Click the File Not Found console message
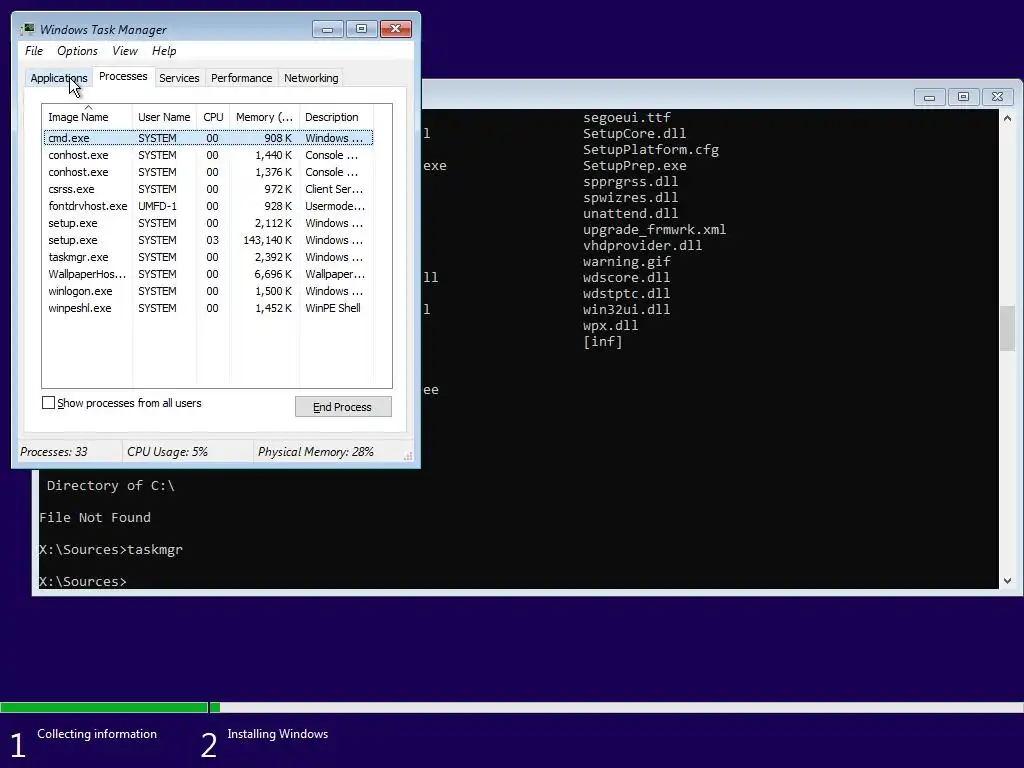 tap(95, 517)
